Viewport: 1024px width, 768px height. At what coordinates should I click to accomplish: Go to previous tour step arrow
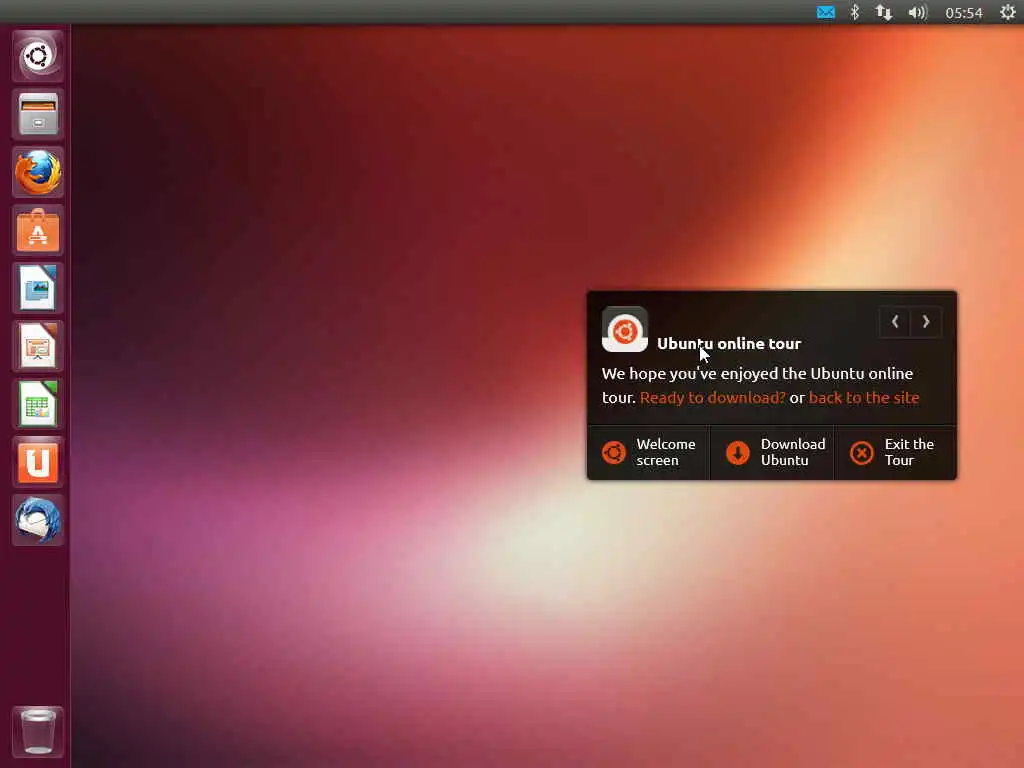click(895, 321)
